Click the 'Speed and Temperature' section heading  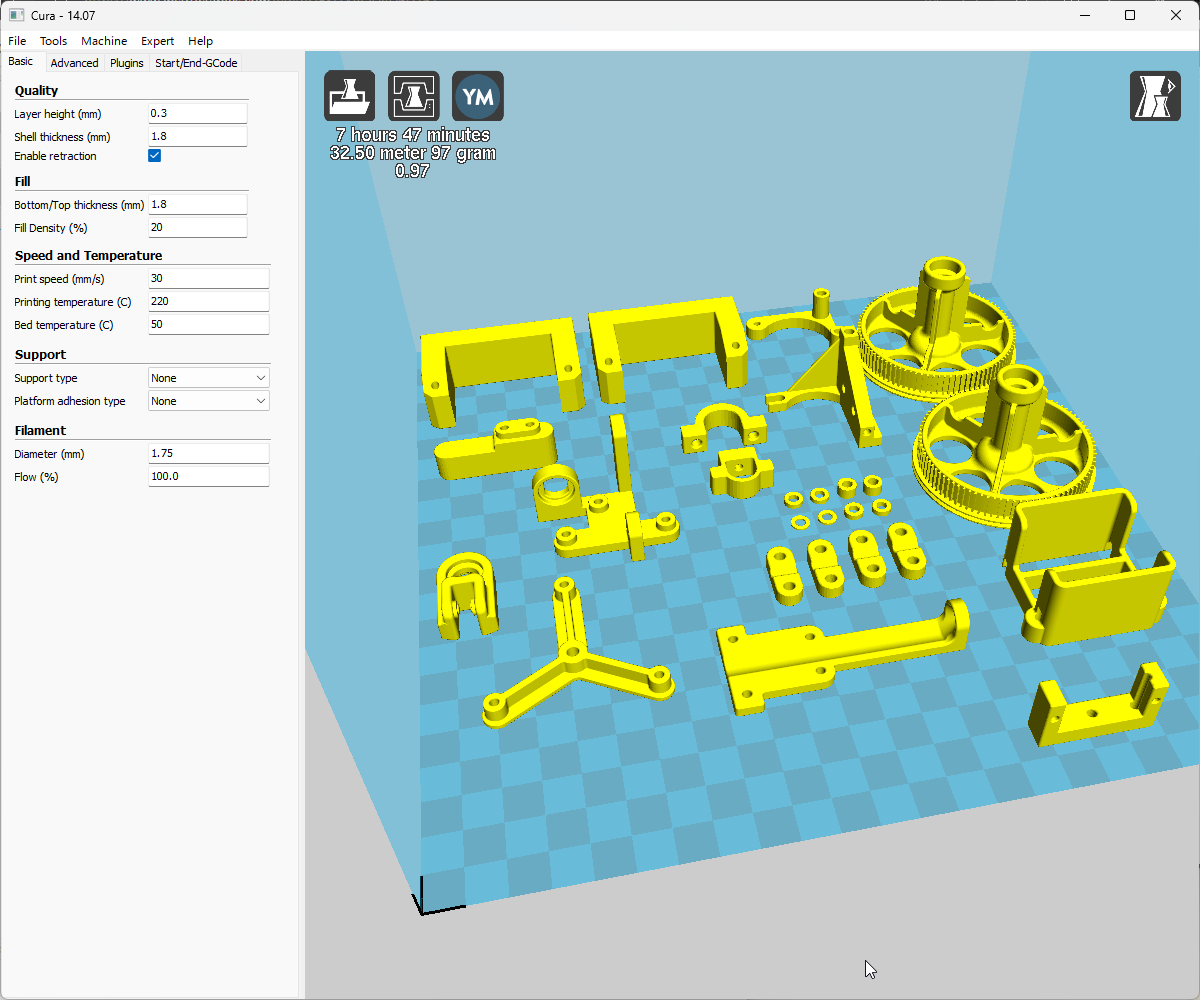coord(88,255)
